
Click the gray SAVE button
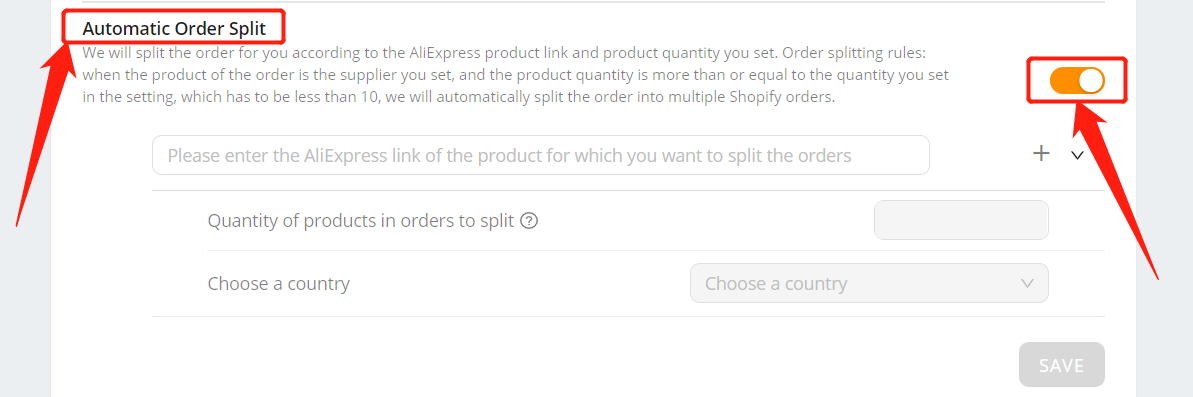[1061, 364]
